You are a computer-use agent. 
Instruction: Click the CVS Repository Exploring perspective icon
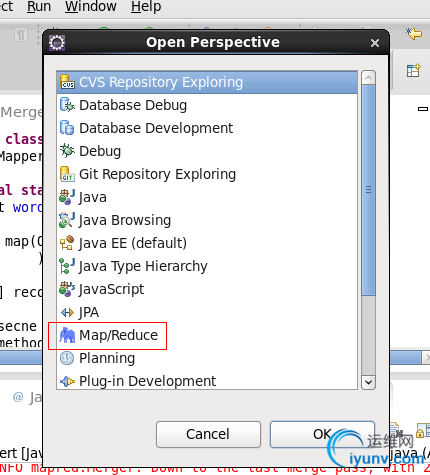tap(67, 82)
